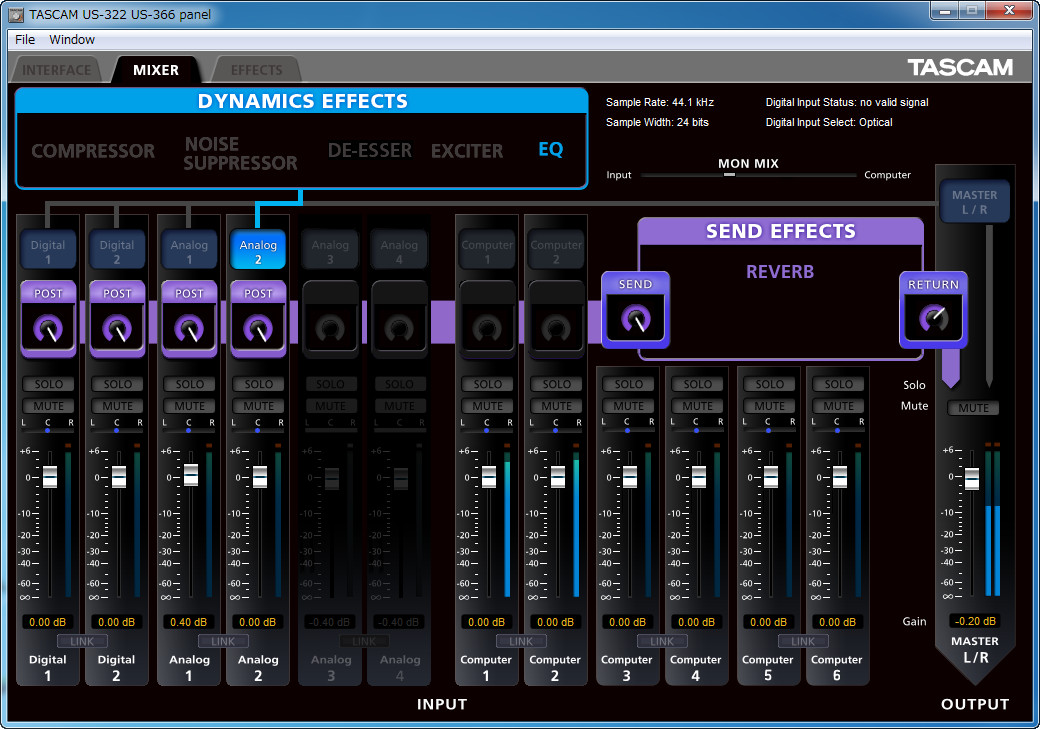Switch to the EFFECTS tab
The height and width of the screenshot is (729, 1040).
257,70
